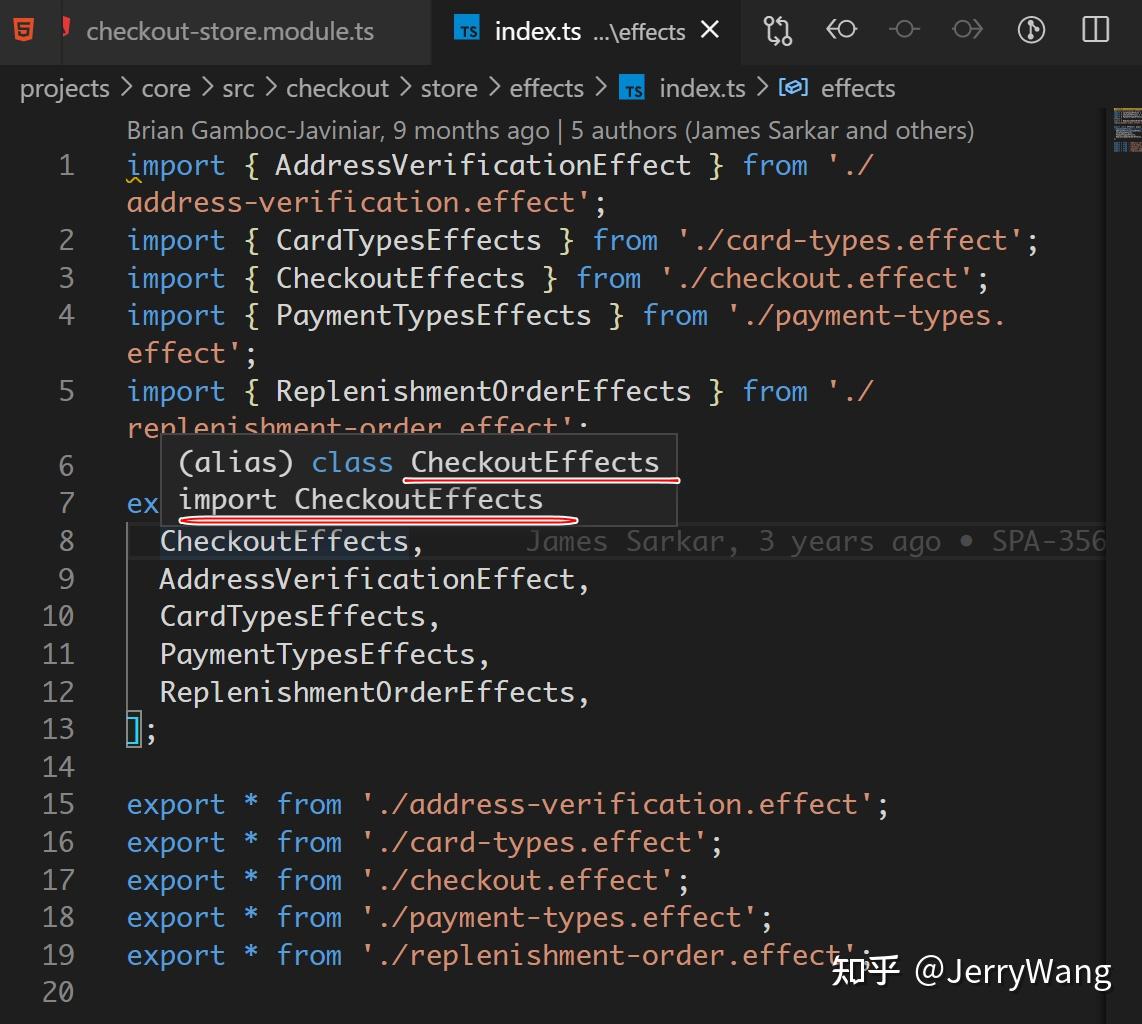Screen dimensions: 1142x1024
Task: Open the store breadcrumb dropdown
Action: tap(449, 89)
